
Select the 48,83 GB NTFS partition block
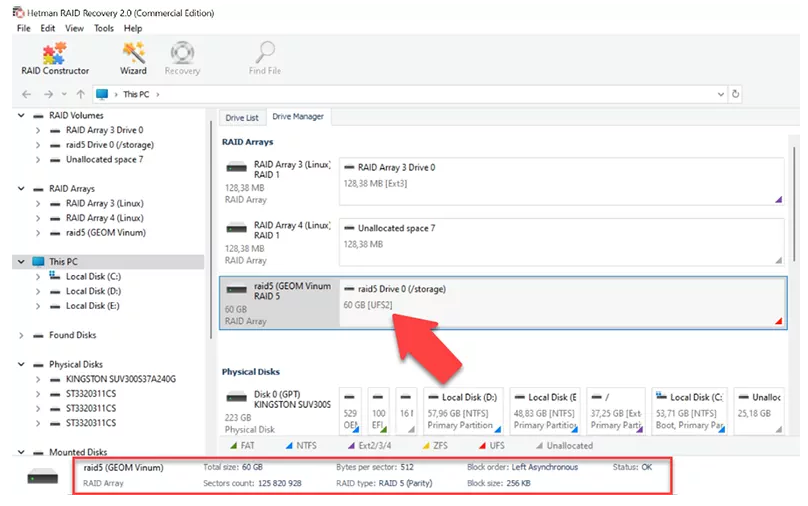[x=545, y=411]
